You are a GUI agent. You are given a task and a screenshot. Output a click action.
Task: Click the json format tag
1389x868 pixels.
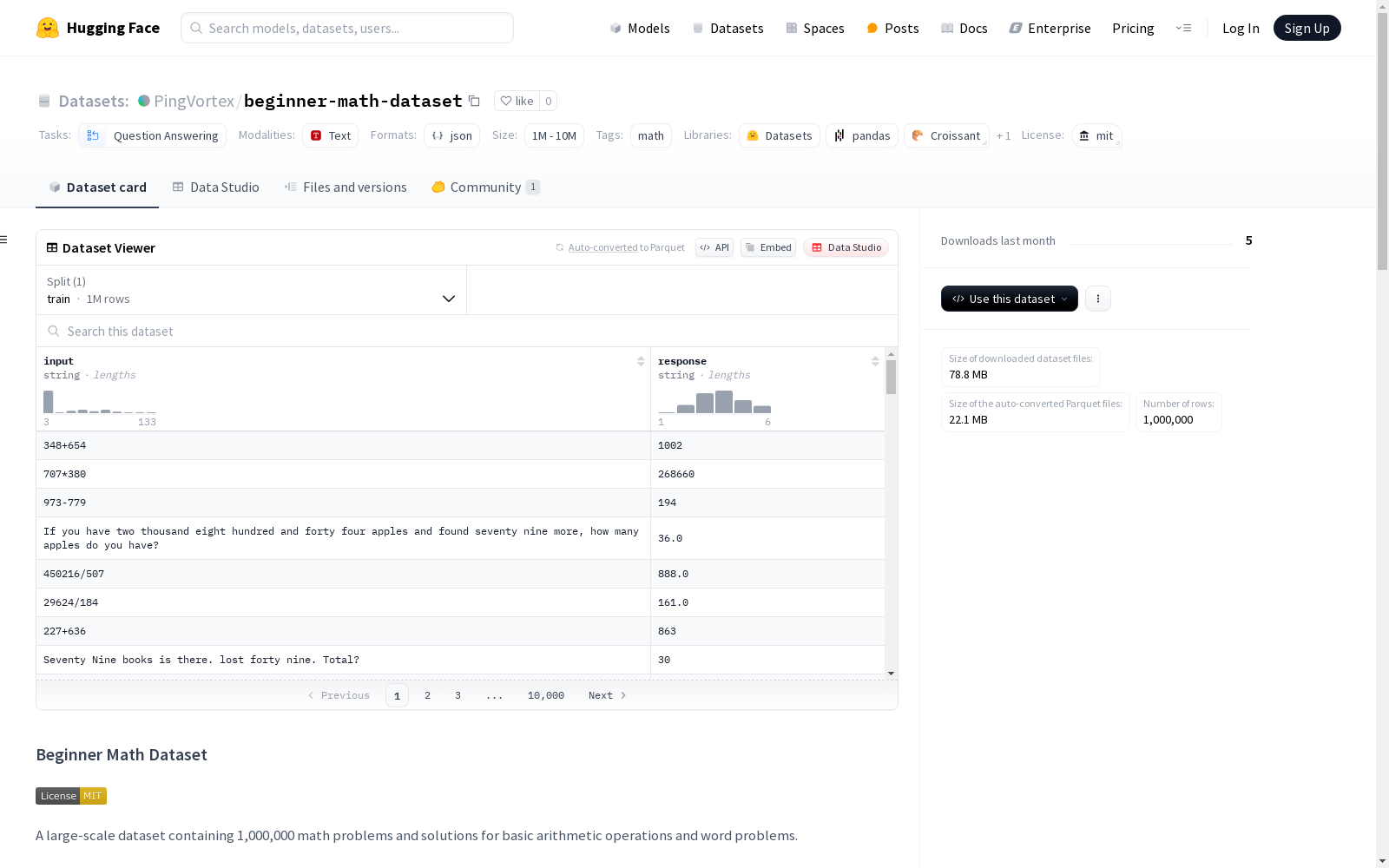[451, 135]
